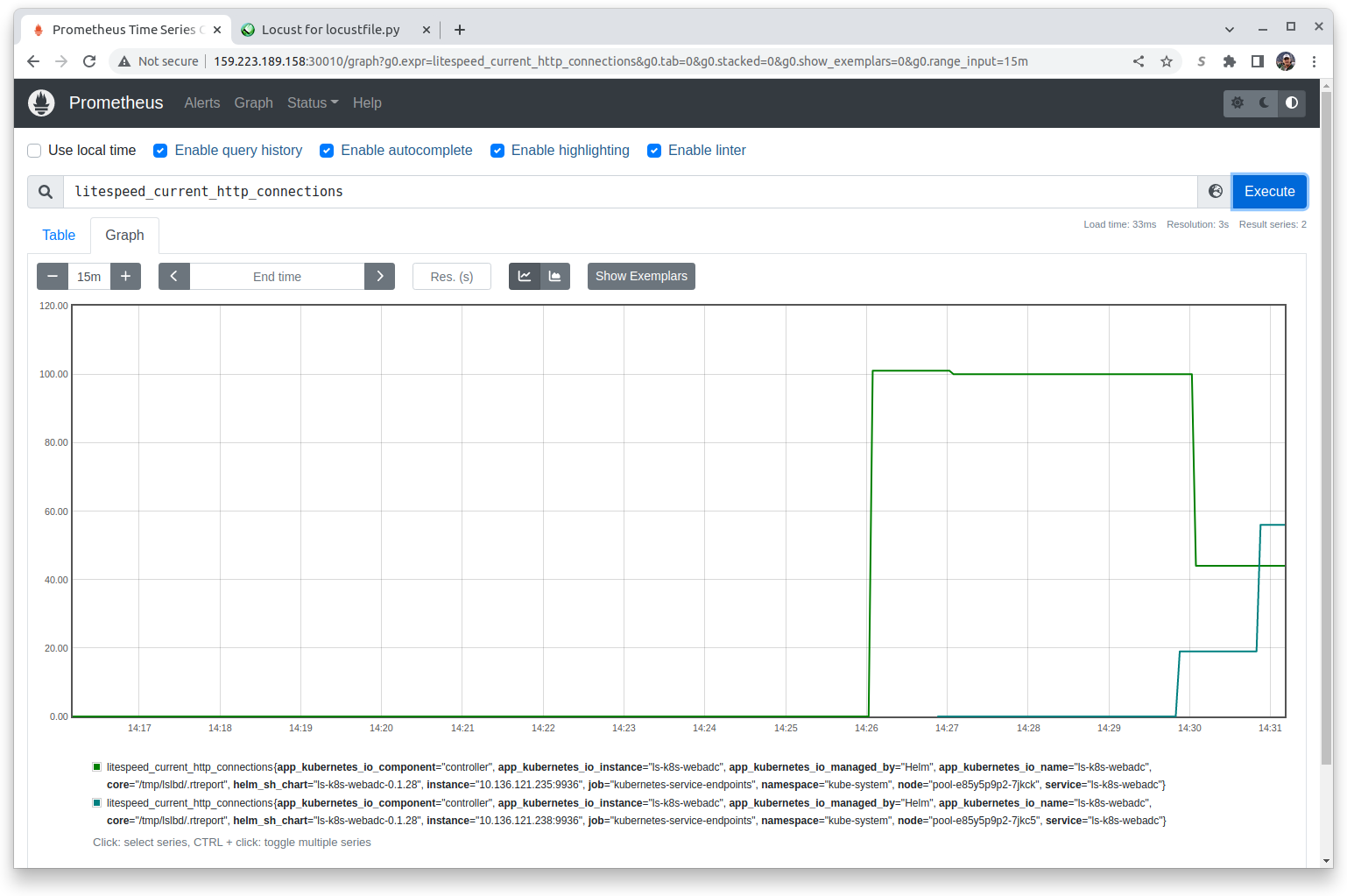1347x896 pixels.
Task: Switch to the Table tab
Action: pyautogui.click(x=59, y=236)
